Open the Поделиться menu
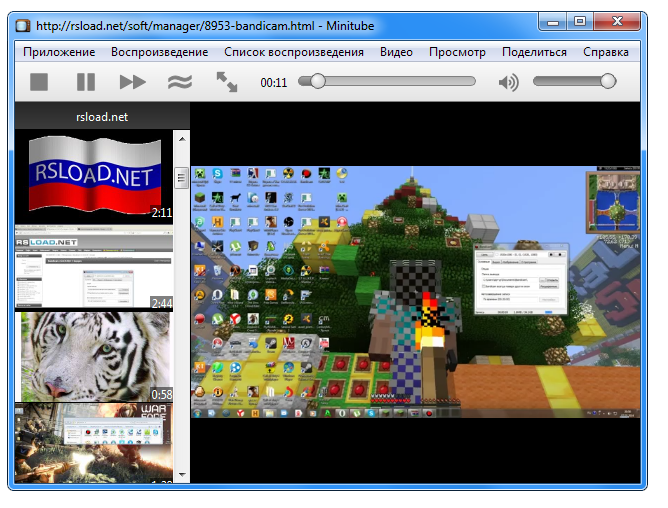Viewport: 668px width, 508px height. pos(534,52)
